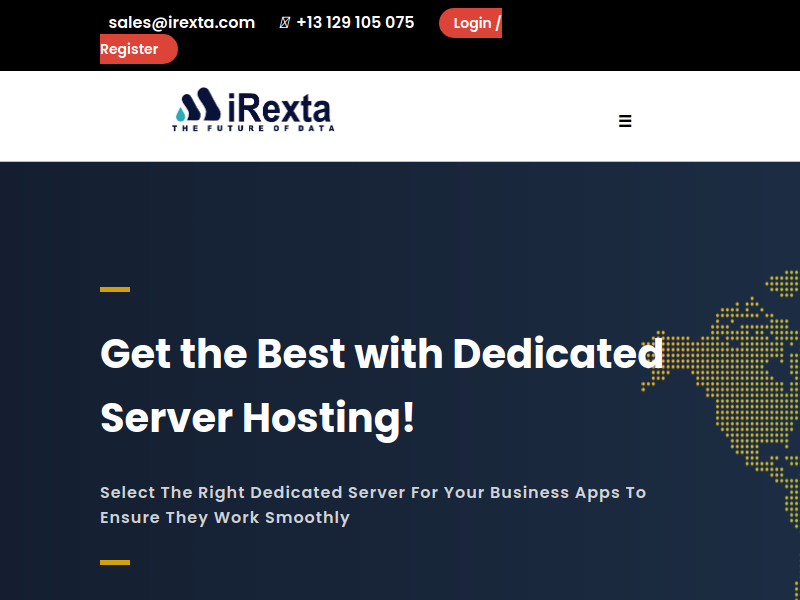The image size is (800, 600).
Task: Click the blue droplet in the logo
Action: click(x=183, y=114)
